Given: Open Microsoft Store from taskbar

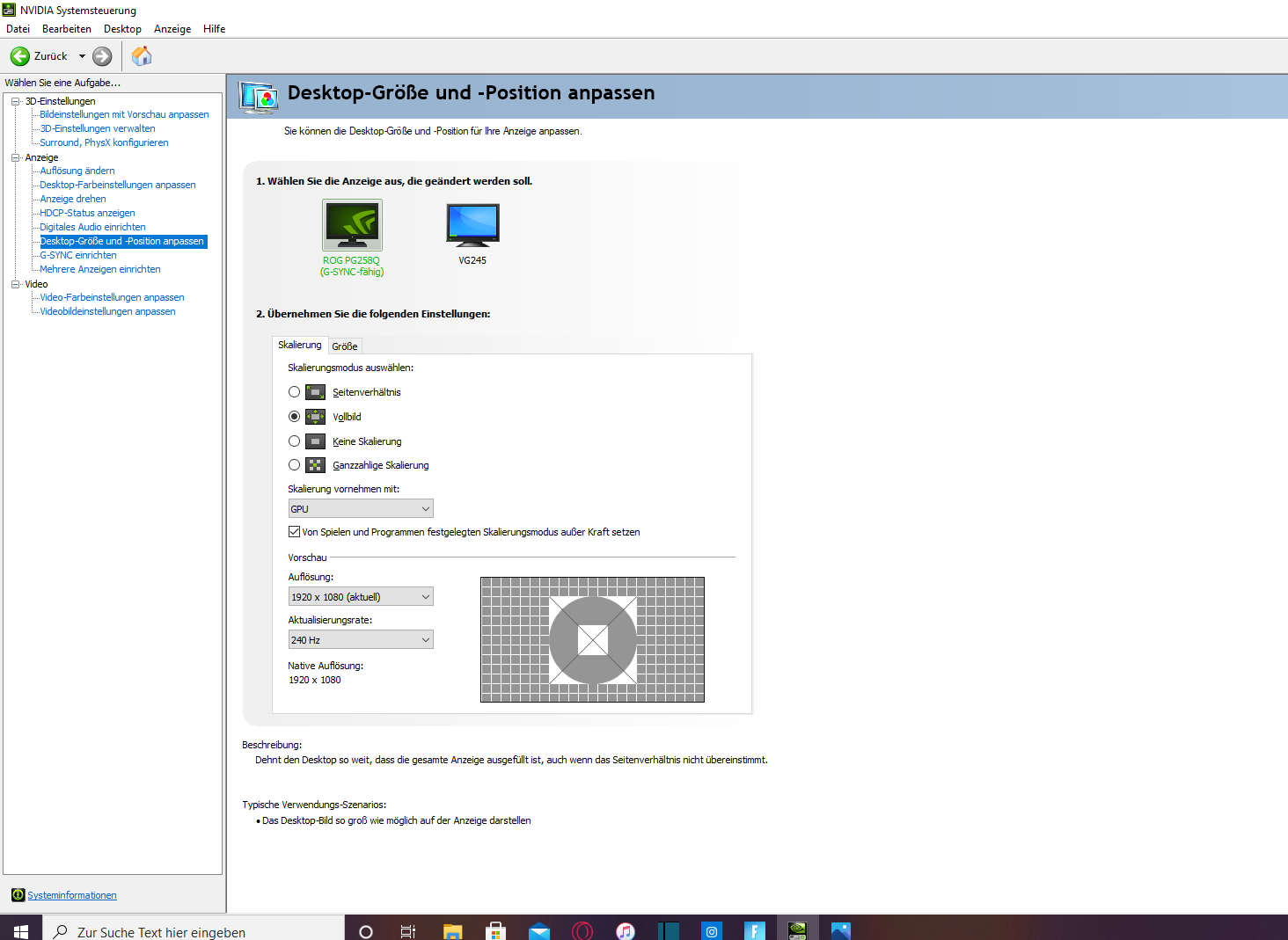Looking at the screenshot, I should pos(495,931).
